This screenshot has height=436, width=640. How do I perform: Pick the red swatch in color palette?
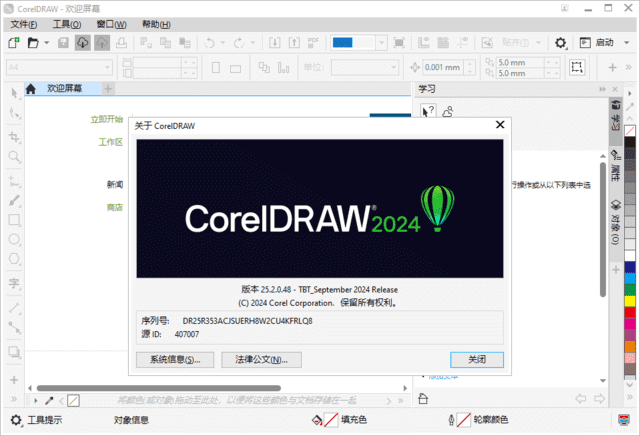630,312
